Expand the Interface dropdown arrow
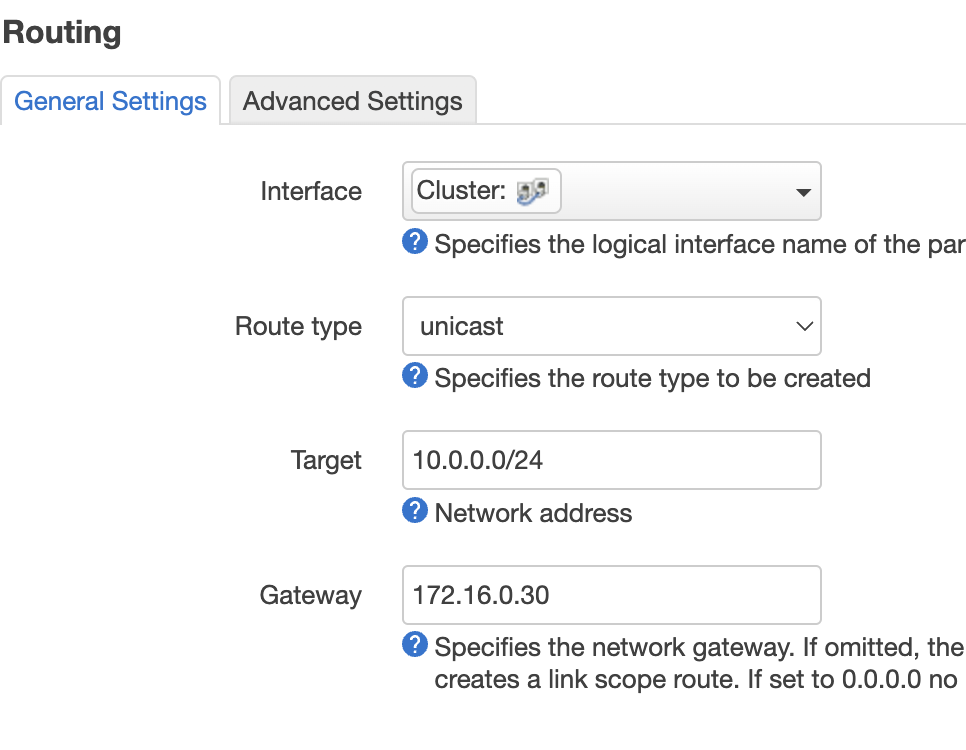 (803, 192)
